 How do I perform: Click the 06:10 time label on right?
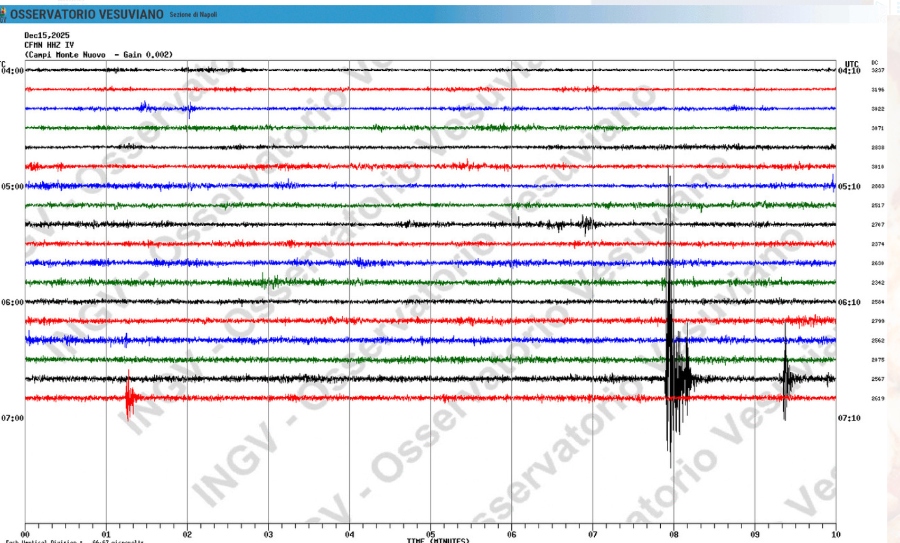[x=848, y=302]
